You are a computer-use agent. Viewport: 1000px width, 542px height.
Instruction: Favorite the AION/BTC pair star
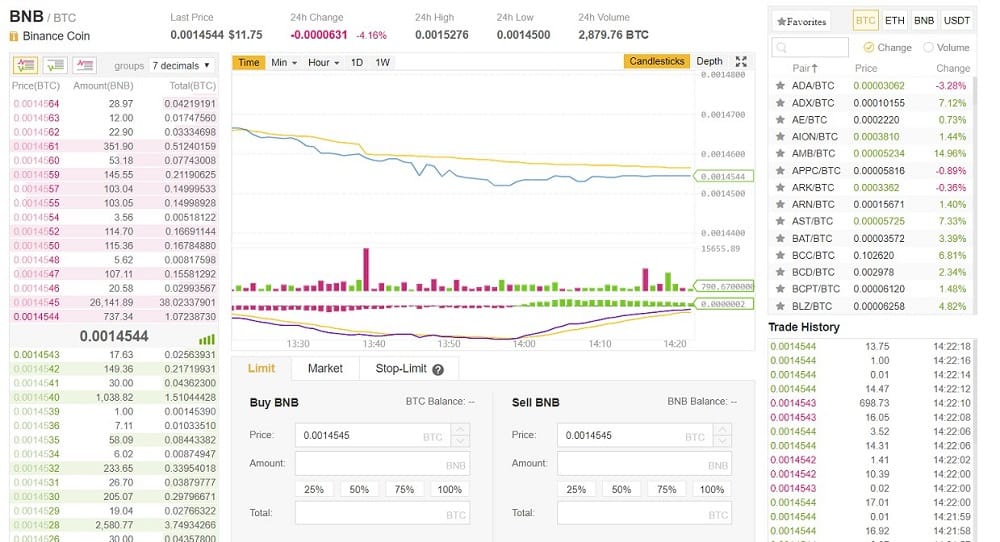pyautogui.click(x=779, y=136)
